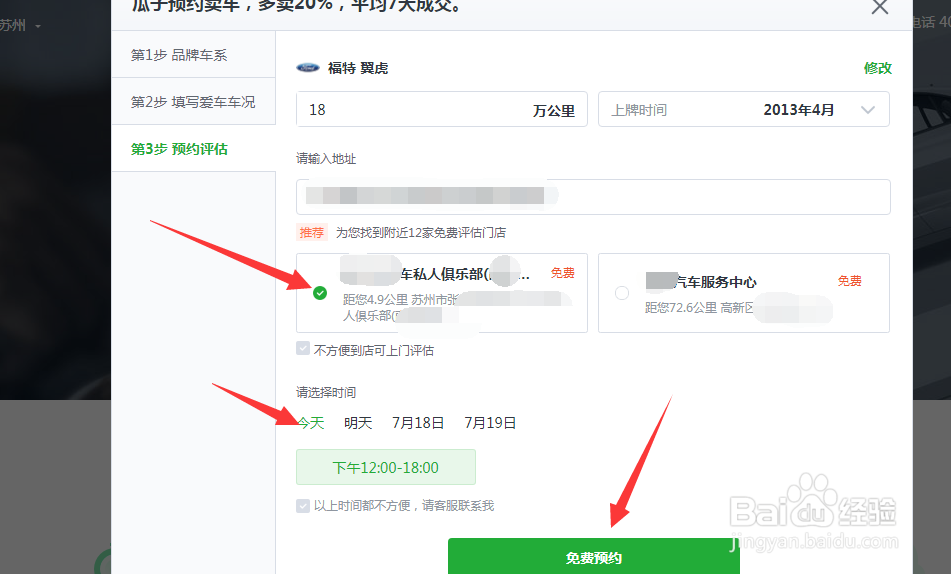The height and width of the screenshot is (574, 951).
Task: Click the 修改 link
Action: click(x=878, y=68)
